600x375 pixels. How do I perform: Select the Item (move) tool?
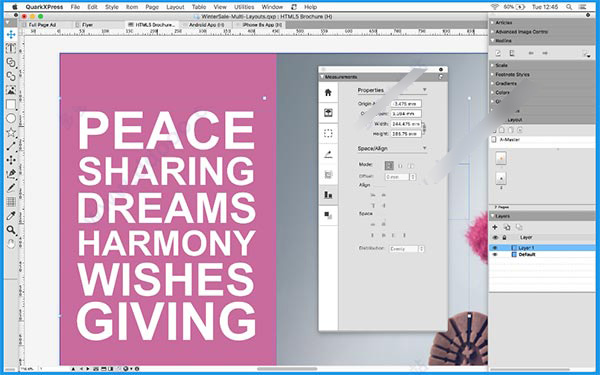pos(11,34)
